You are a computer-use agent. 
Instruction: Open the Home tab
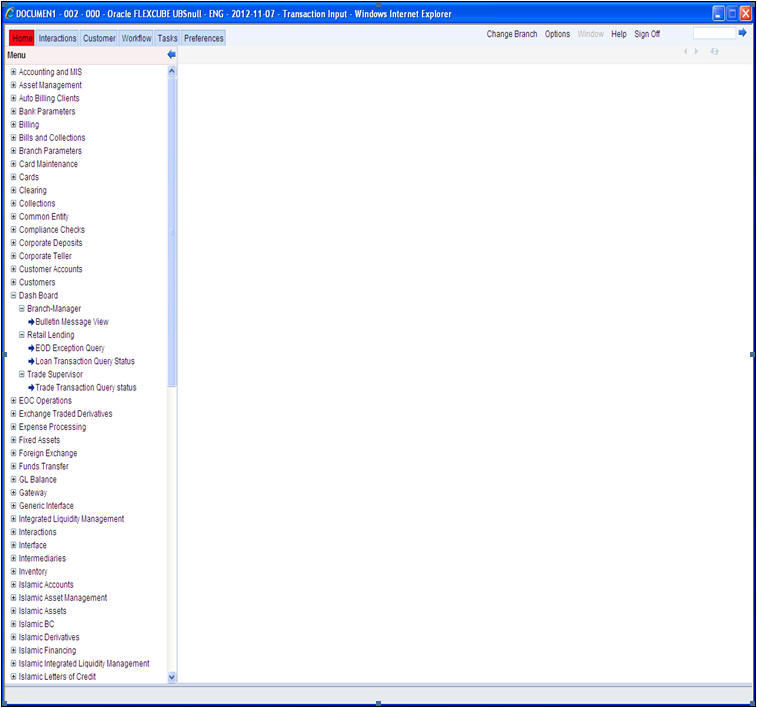[x=22, y=38]
